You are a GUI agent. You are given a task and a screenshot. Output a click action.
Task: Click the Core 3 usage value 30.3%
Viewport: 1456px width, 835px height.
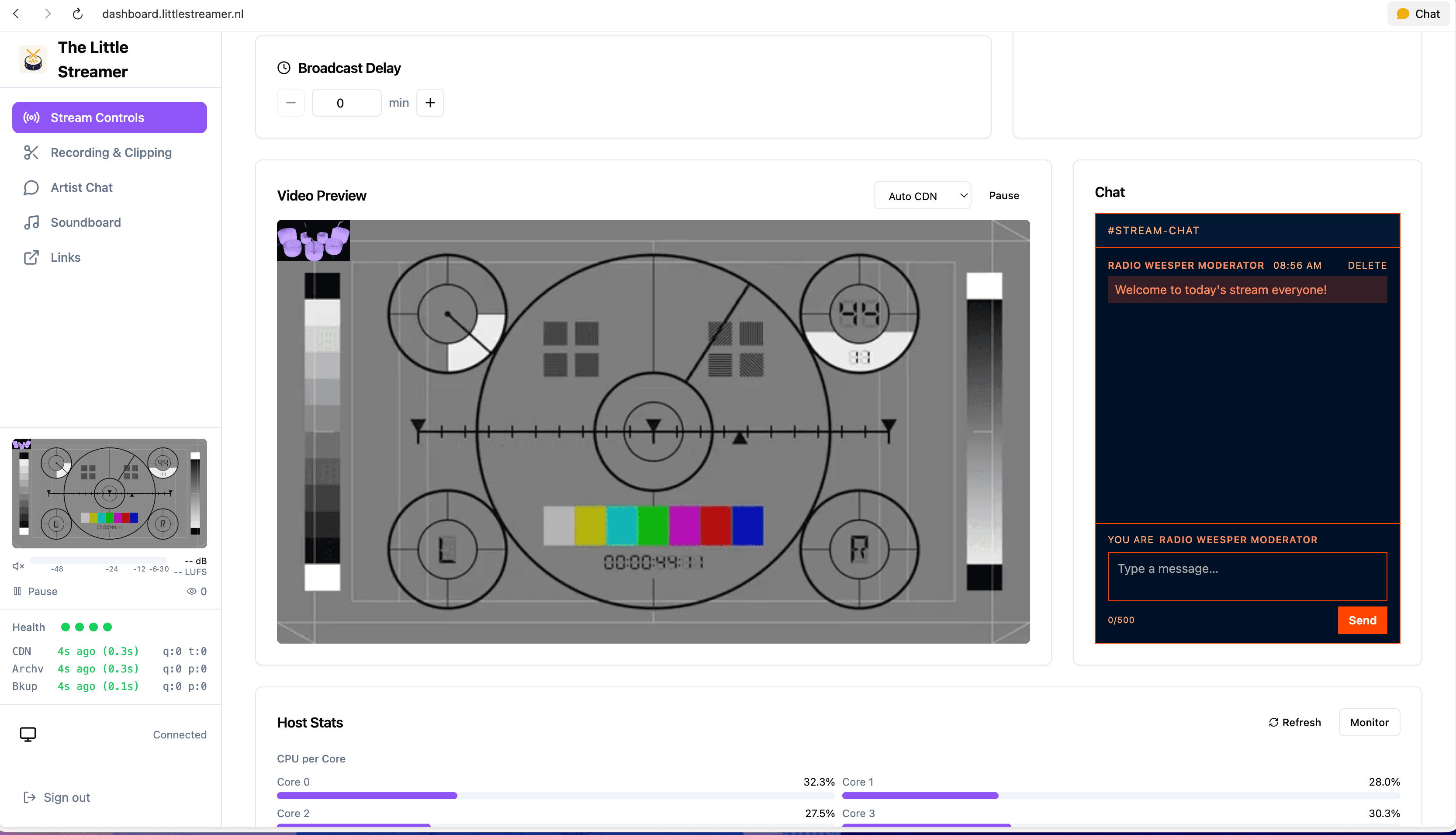point(1384,813)
